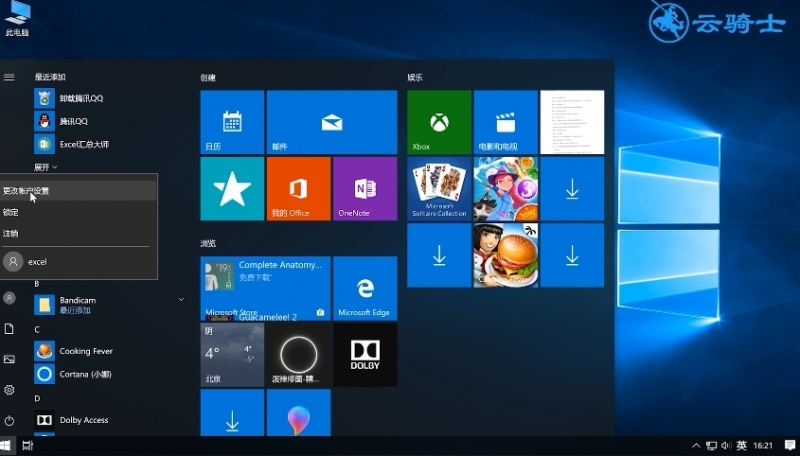Click the 创建 tile group title
The height and width of the screenshot is (456, 800).
pos(208,78)
